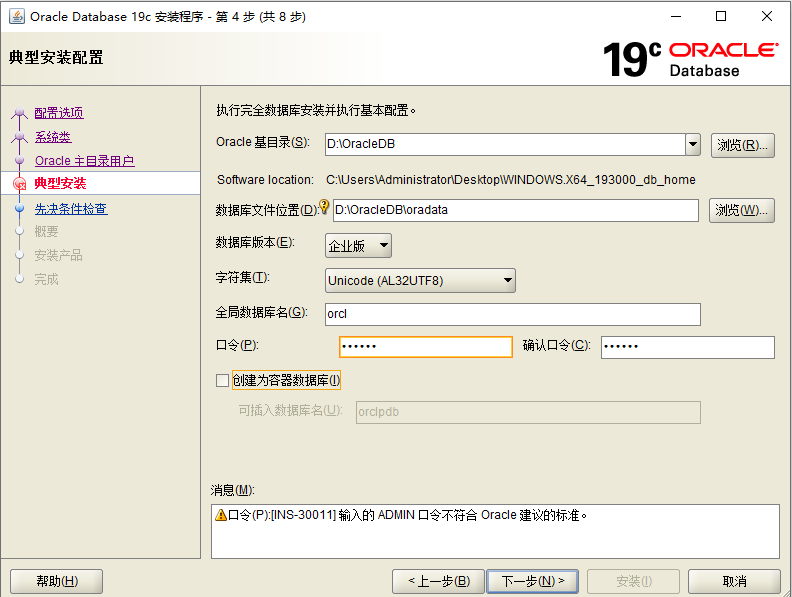Click the red current-step marker for 典型安装
The width and height of the screenshot is (792, 597).
(19, 183)
